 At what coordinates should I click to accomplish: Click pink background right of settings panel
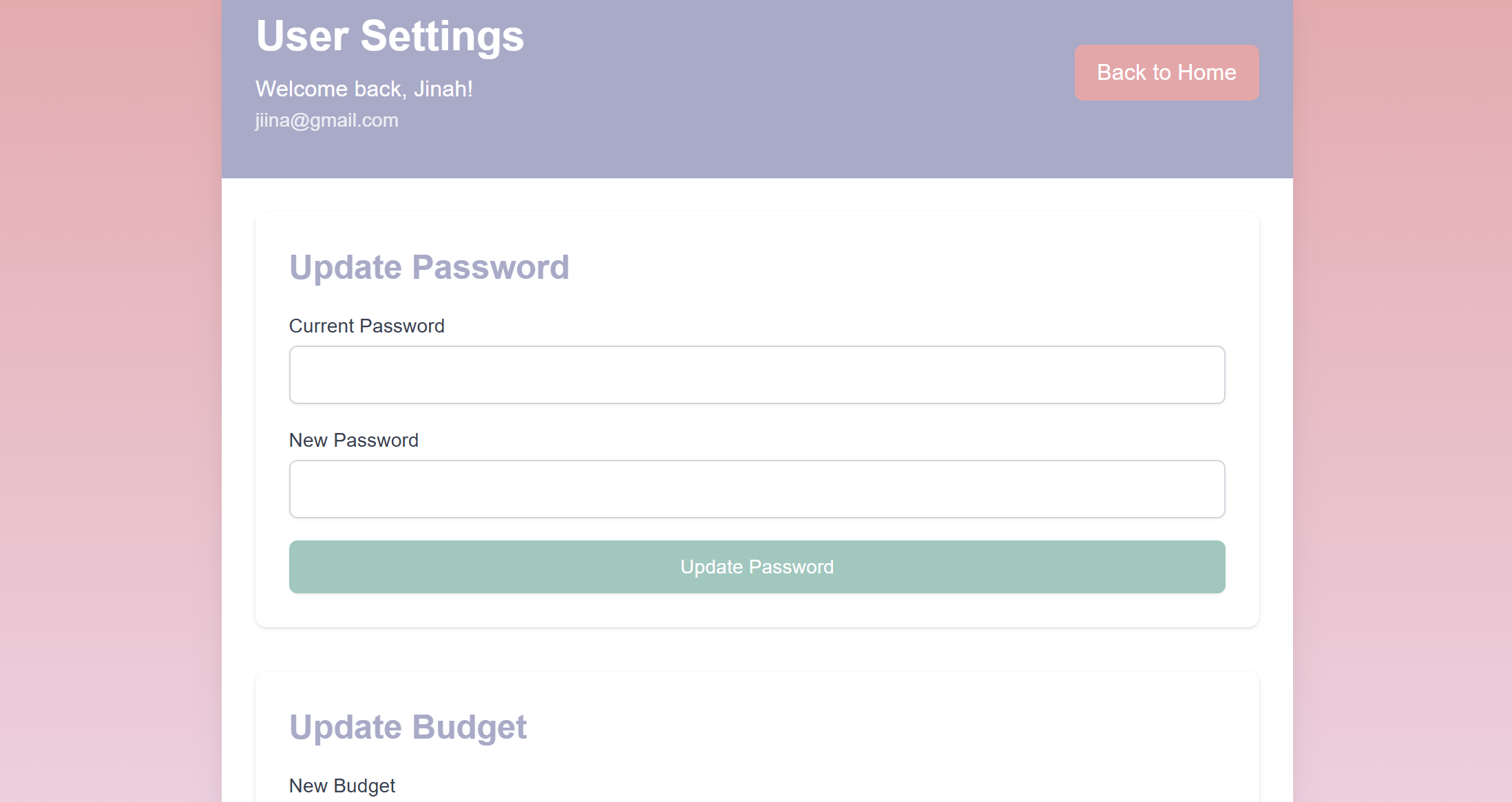tap(1402, 399)
